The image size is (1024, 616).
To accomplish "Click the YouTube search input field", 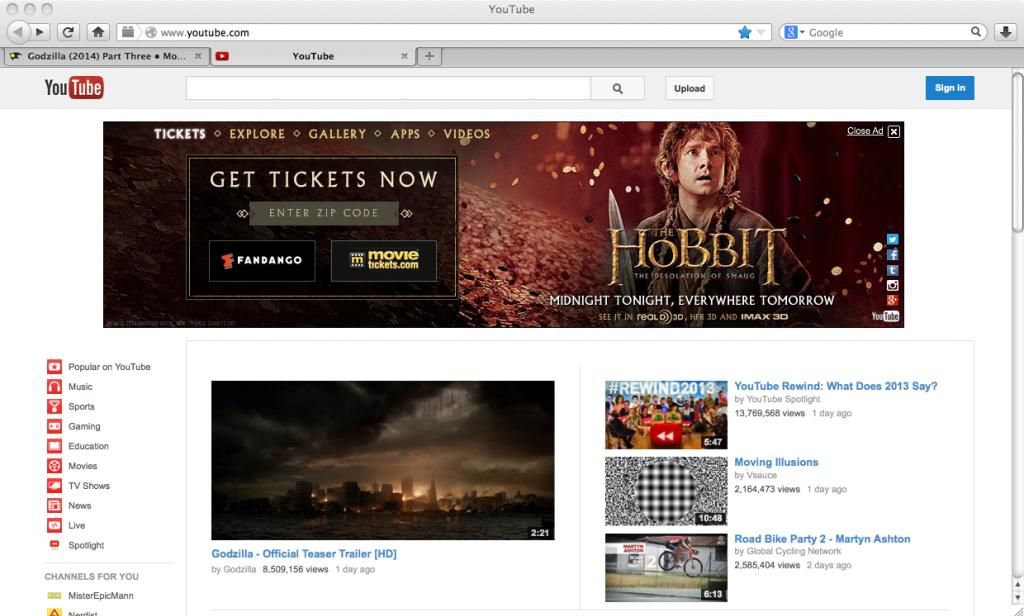I will 388,88.
